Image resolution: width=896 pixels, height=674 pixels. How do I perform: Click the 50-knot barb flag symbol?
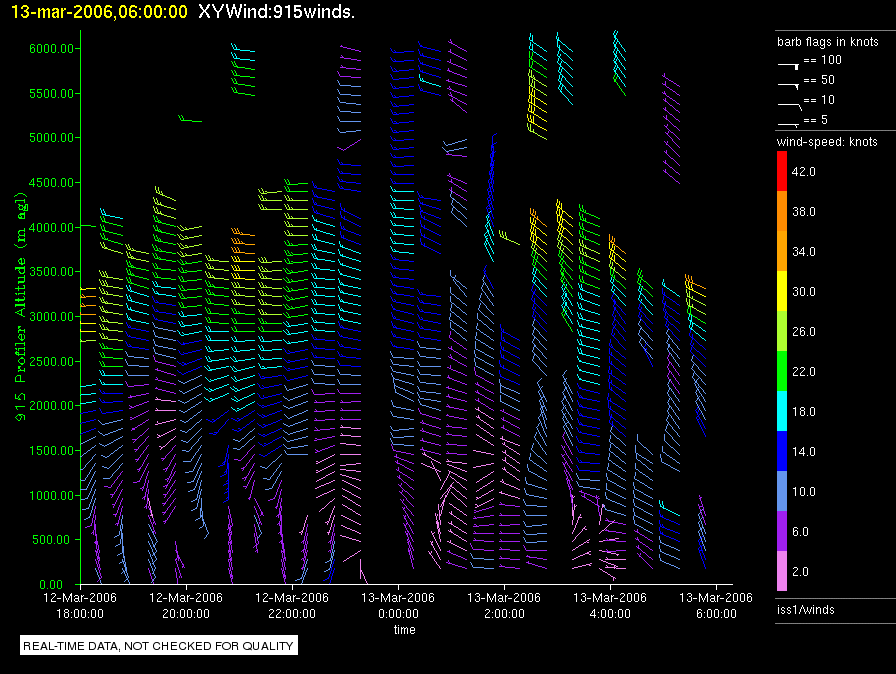coord(789,84)
